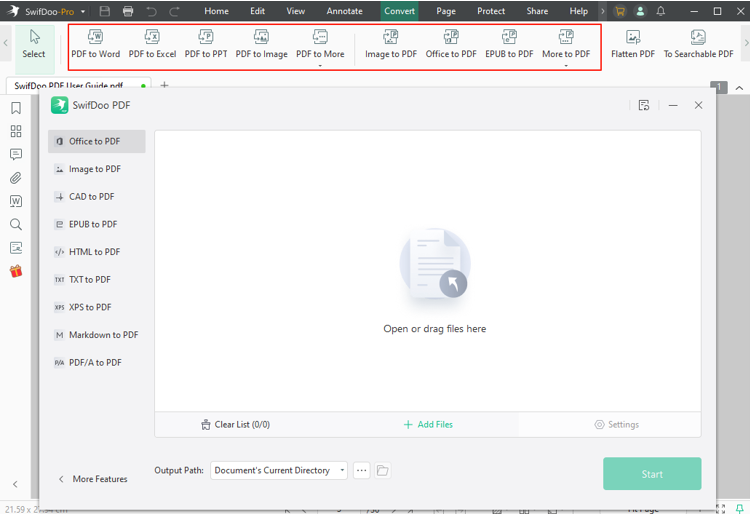Image resolution: width=750 pixels, height=514 pixels.
Task: Open the comments sidebar panel
Action: pos(16,154)
